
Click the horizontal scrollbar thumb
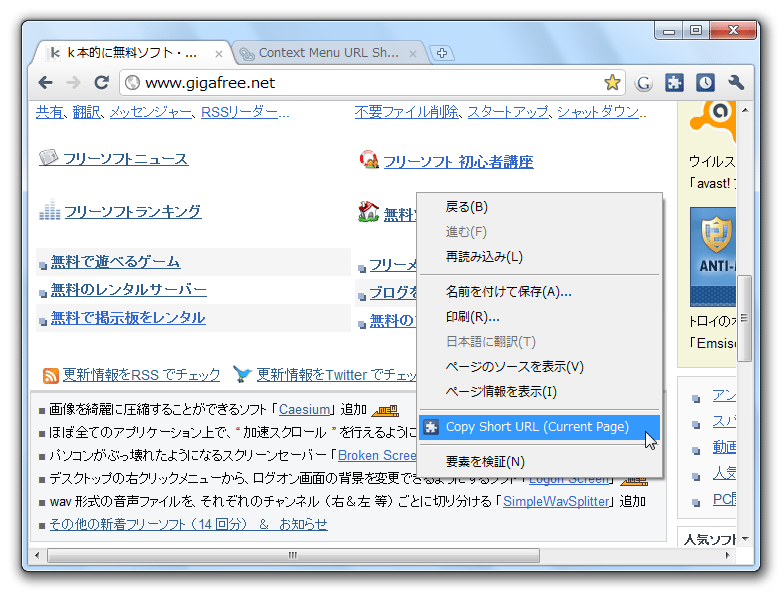(294, 555)
